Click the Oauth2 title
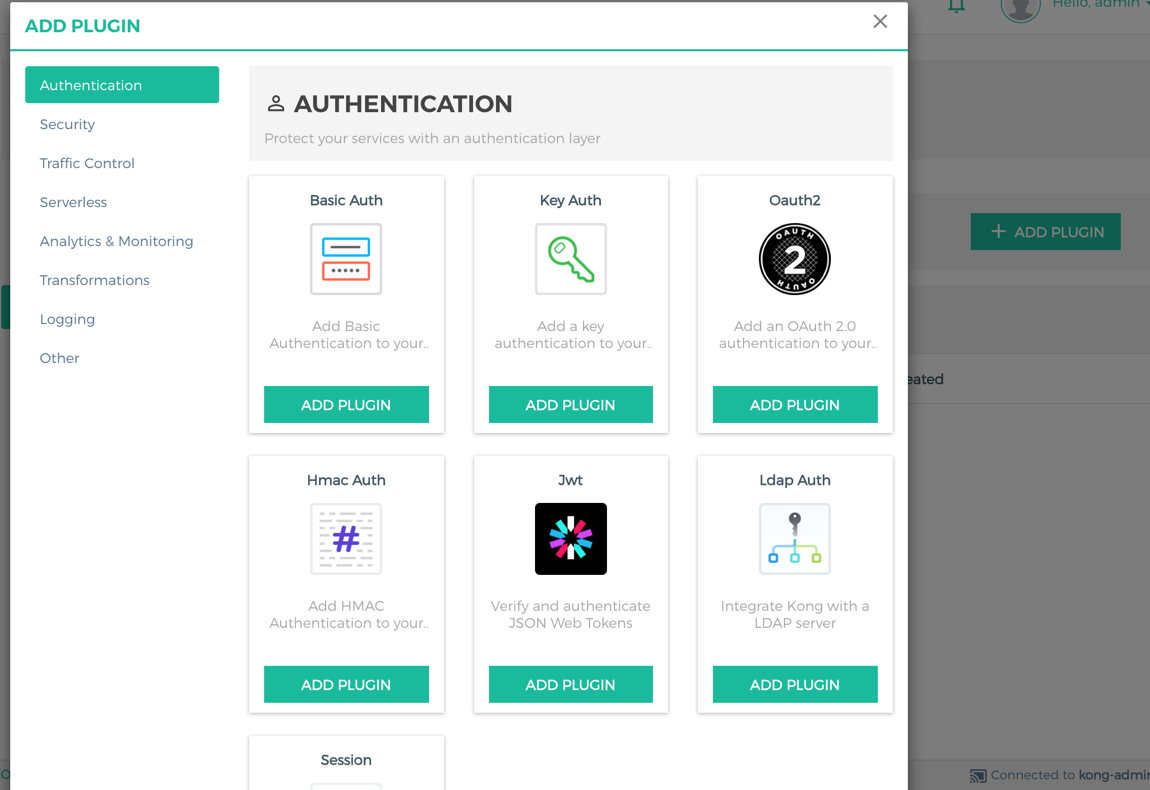Viewport: 1150px width, 790px height. click(x=795, y=200)
